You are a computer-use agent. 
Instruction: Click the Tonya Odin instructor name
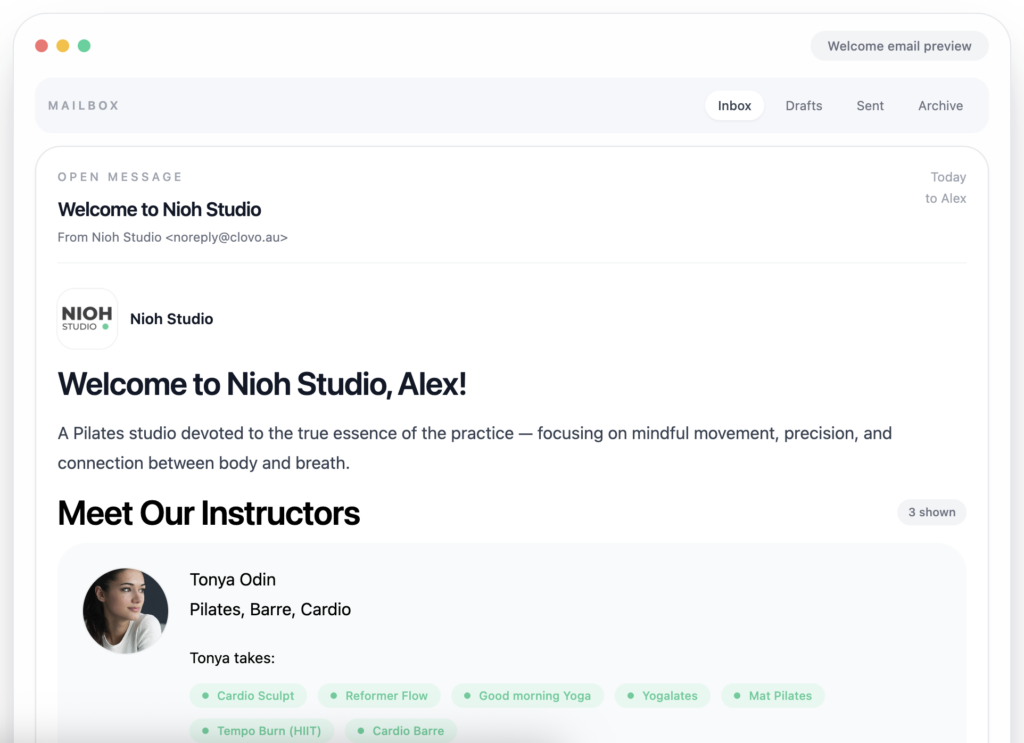[x=232, y=580]
